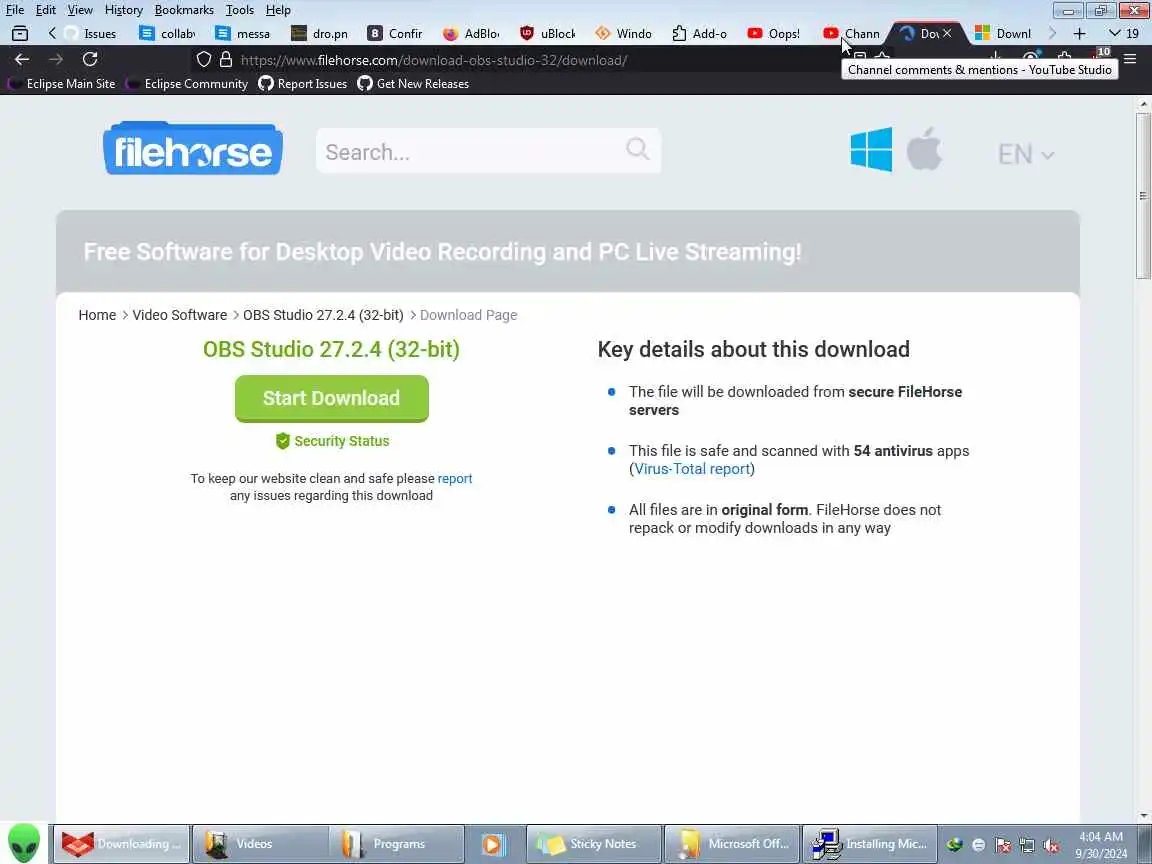Click the taskbar clock 4:04 AM
This screenshot has height=864, width=1152.
(x=1101, y=844)
